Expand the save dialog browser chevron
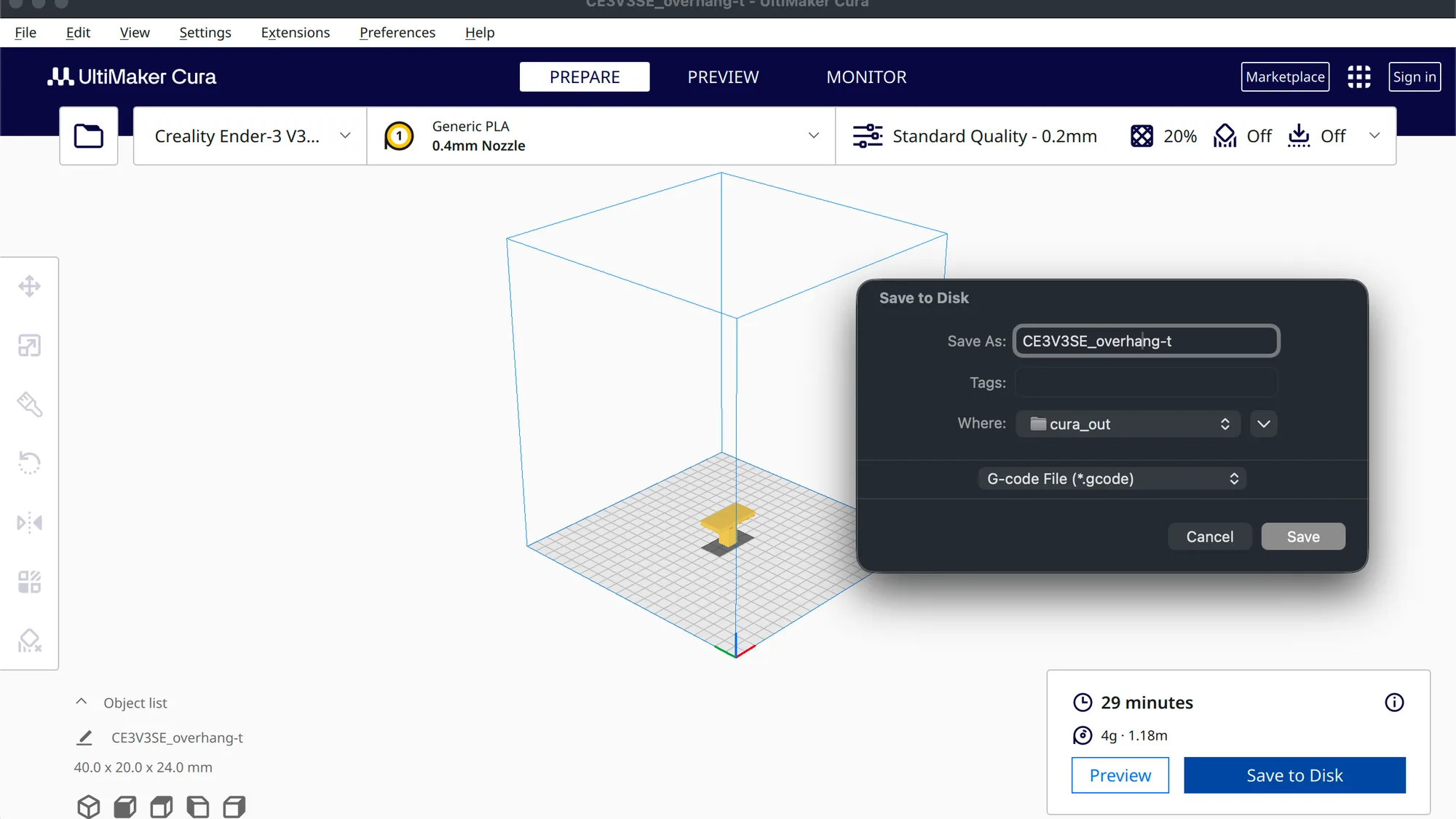Viewport: 1456px width, 819px height. click(1264, 424)
